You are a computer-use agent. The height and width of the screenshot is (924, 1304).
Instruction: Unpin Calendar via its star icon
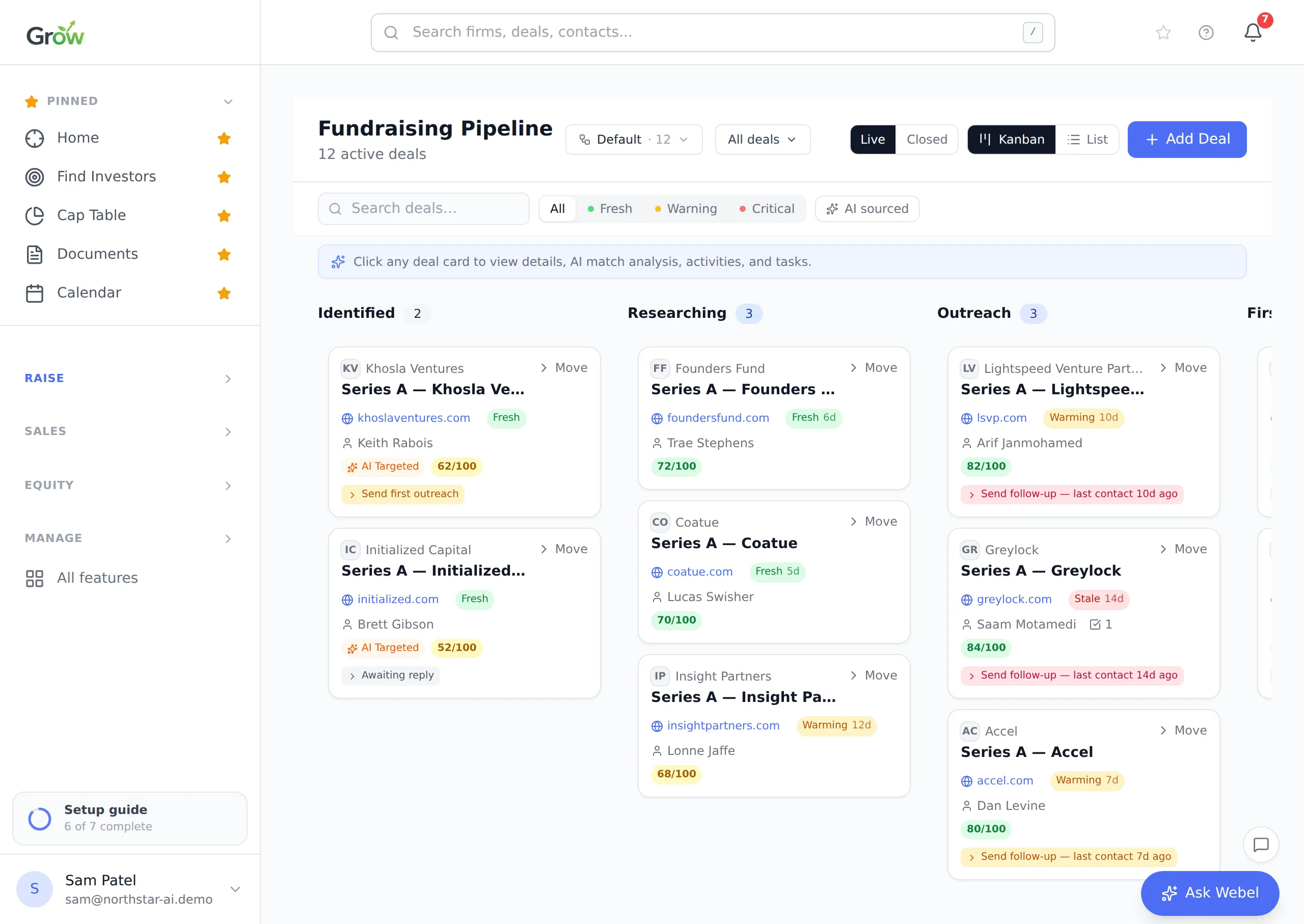(x=224, y=293)
